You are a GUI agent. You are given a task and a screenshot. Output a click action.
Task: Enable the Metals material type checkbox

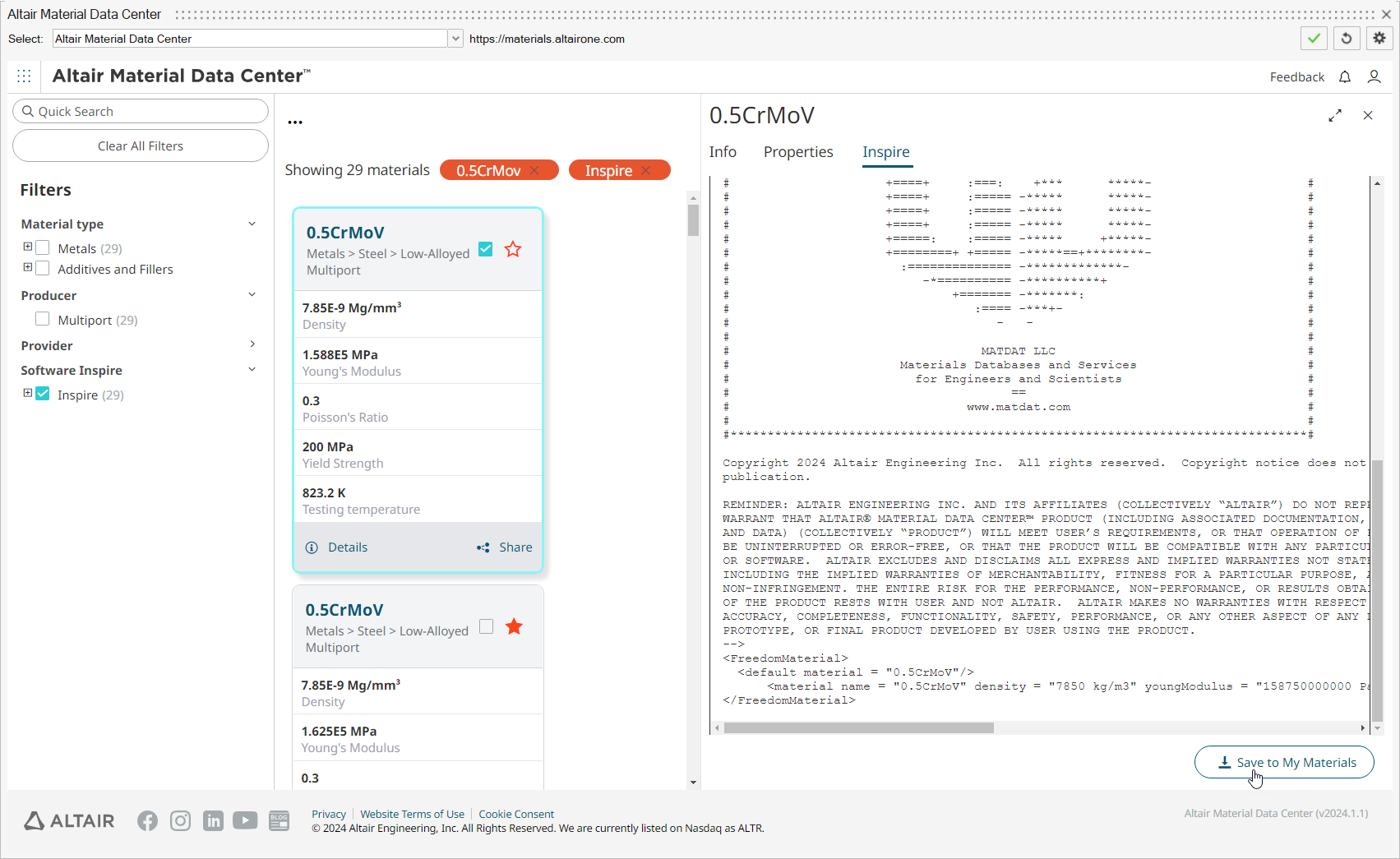(x=43, y=248)
